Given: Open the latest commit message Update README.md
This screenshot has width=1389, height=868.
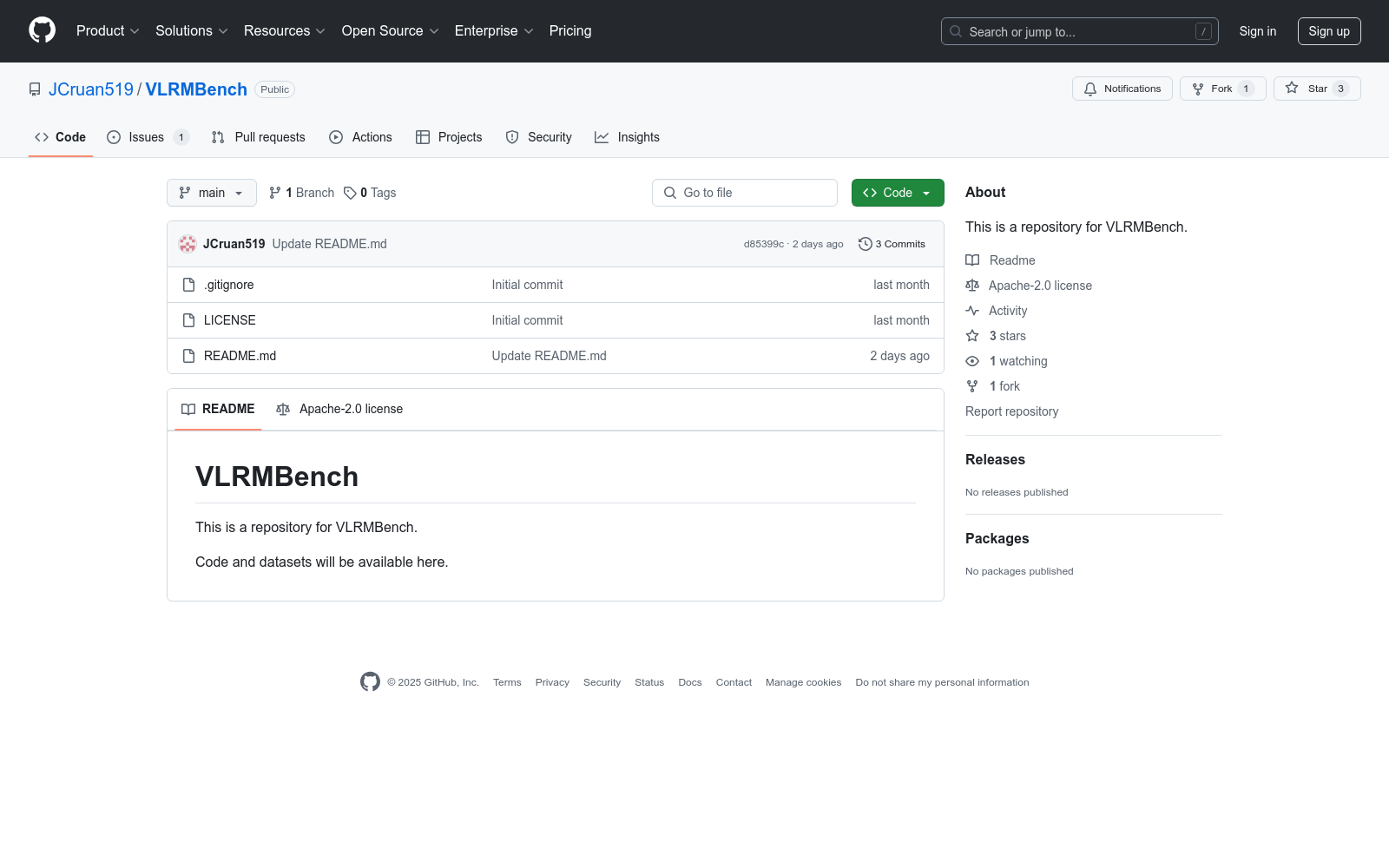Looking at the screenshot, I should (330, 244).
